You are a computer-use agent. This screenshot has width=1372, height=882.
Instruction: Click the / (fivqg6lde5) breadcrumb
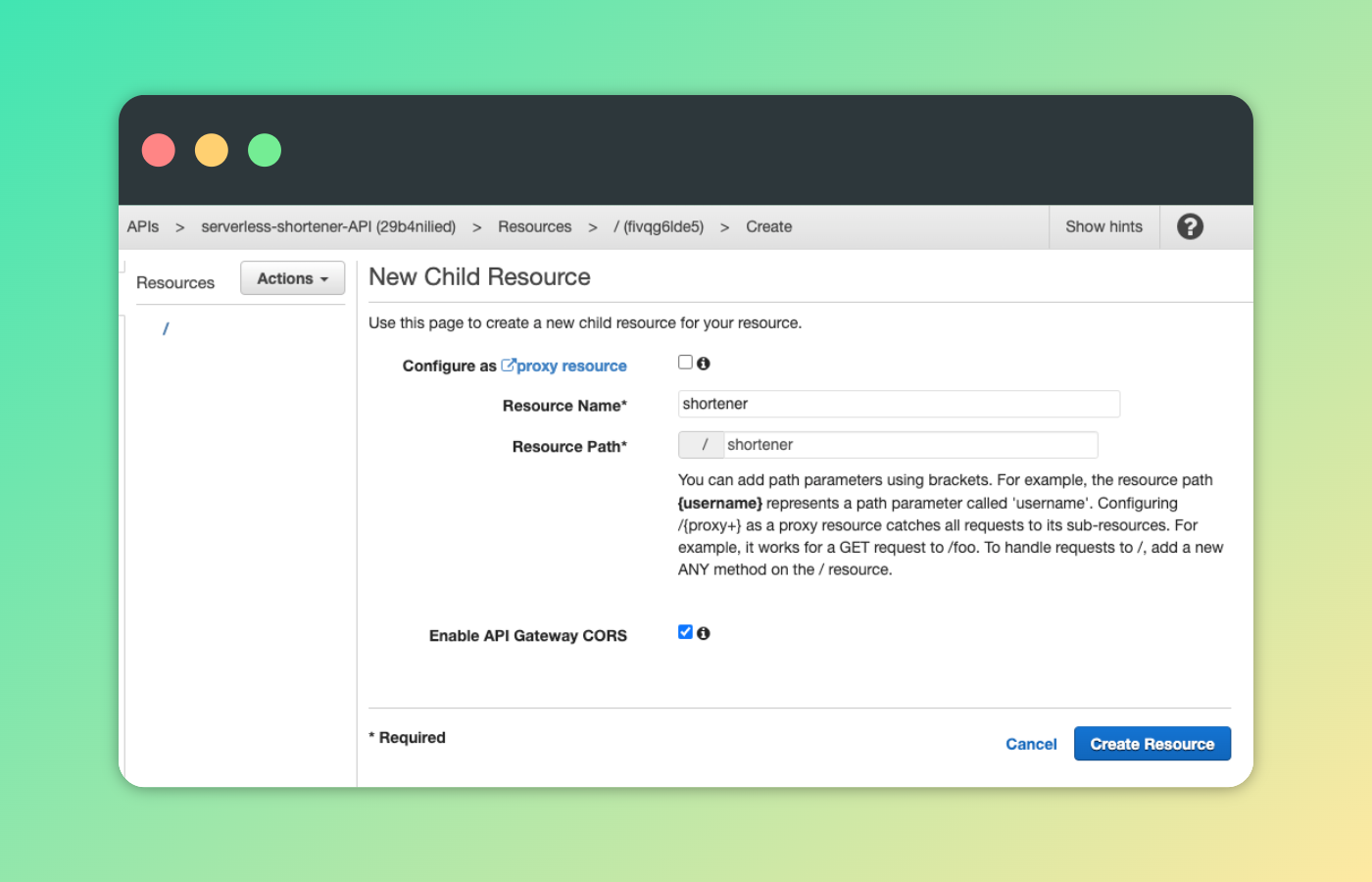tap(659, 226)
